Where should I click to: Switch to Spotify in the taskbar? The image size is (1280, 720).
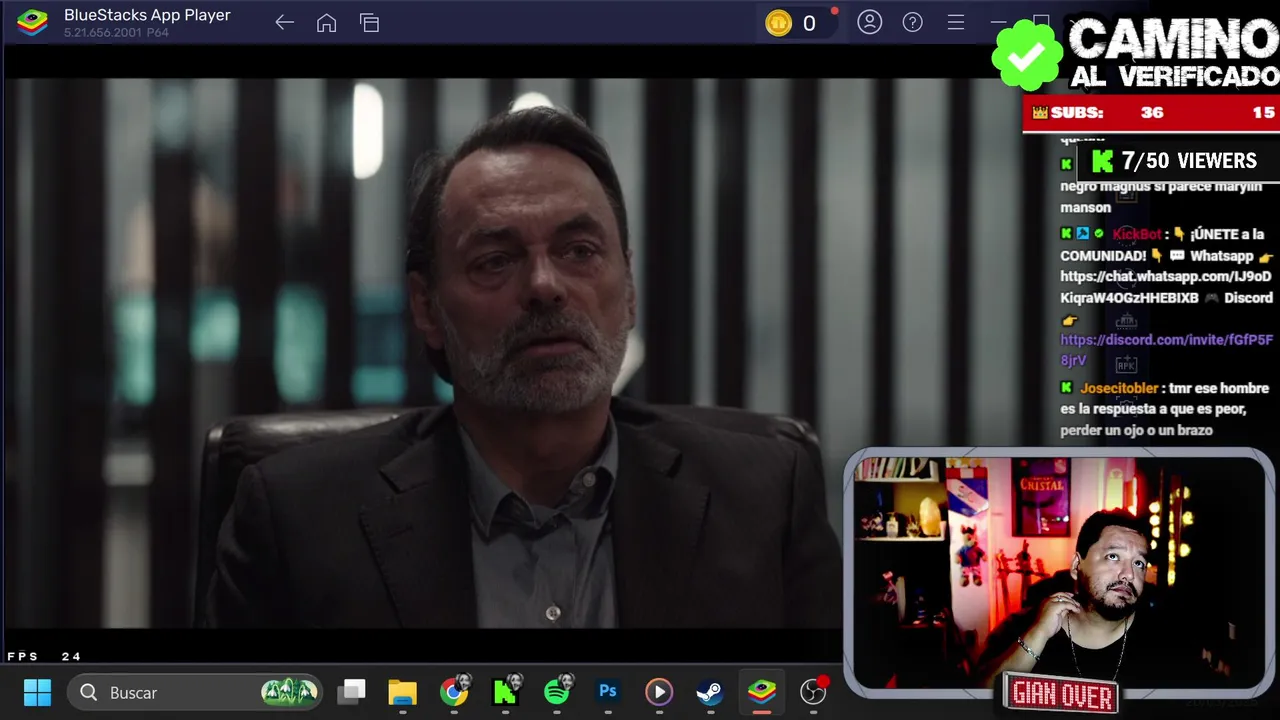557,691
